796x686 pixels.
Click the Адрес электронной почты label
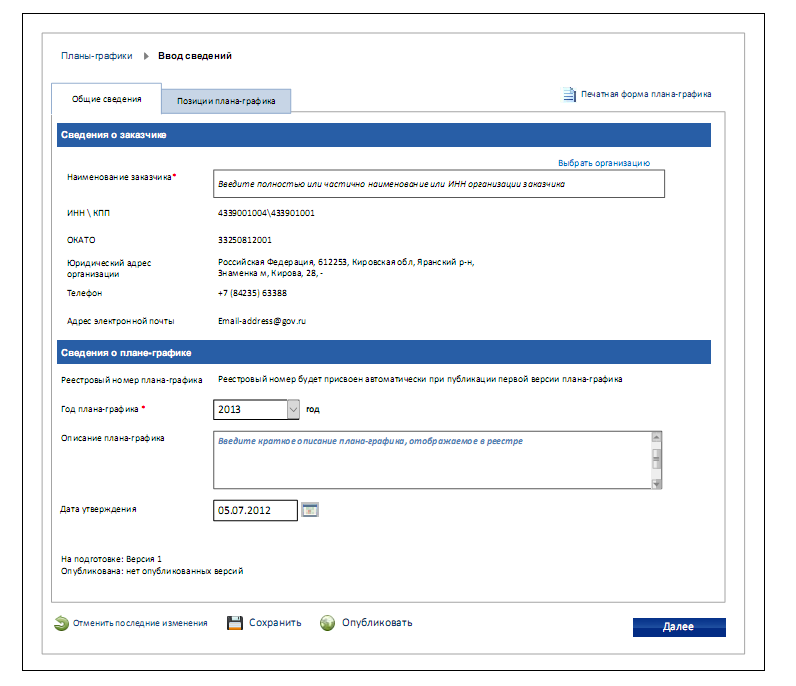[120, 321]
